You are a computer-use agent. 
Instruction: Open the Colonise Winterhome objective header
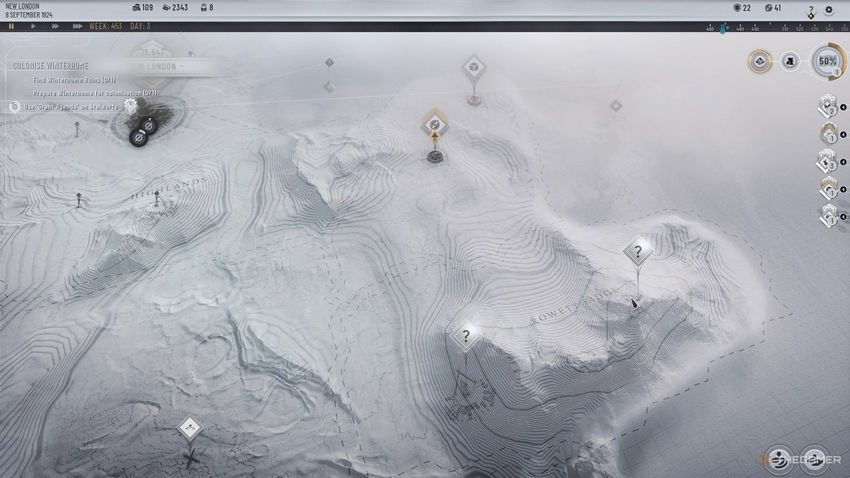pyautogui.click(x=50, y=66)
